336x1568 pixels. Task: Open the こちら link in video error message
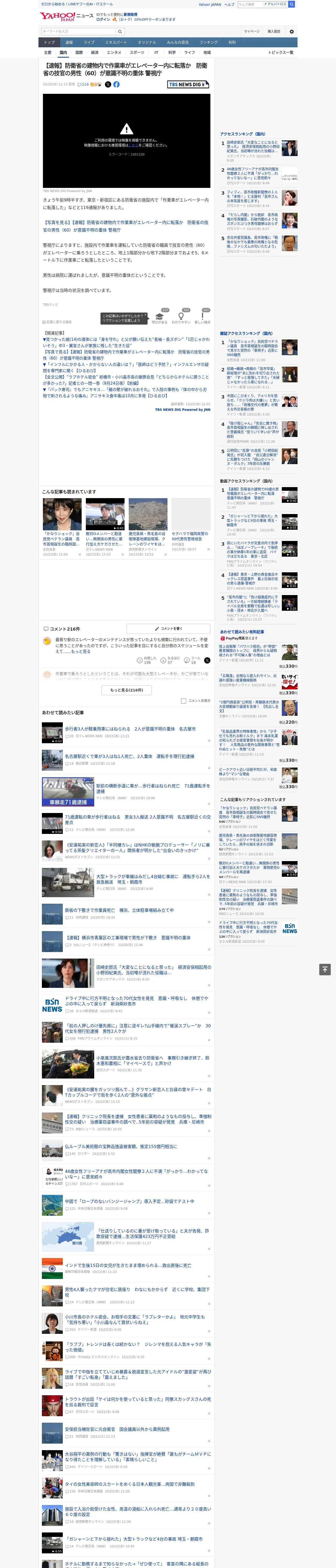click(x=133, y=146)
